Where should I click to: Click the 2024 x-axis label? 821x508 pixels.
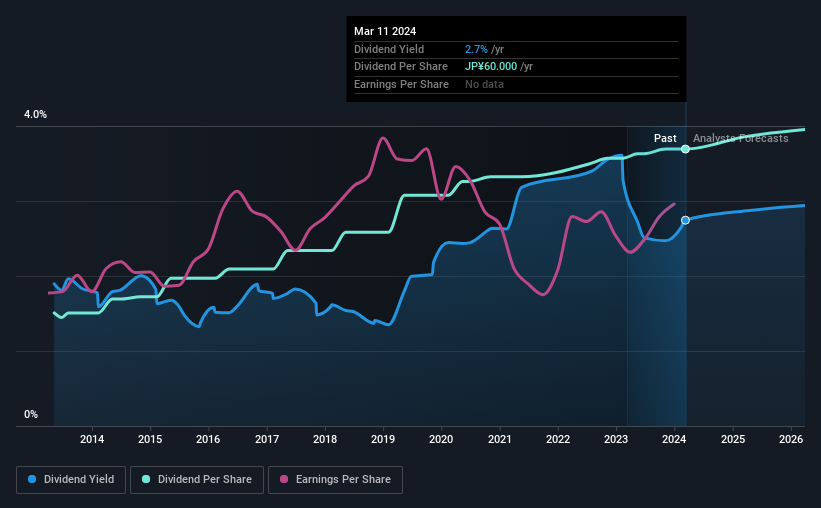(674, 439)
